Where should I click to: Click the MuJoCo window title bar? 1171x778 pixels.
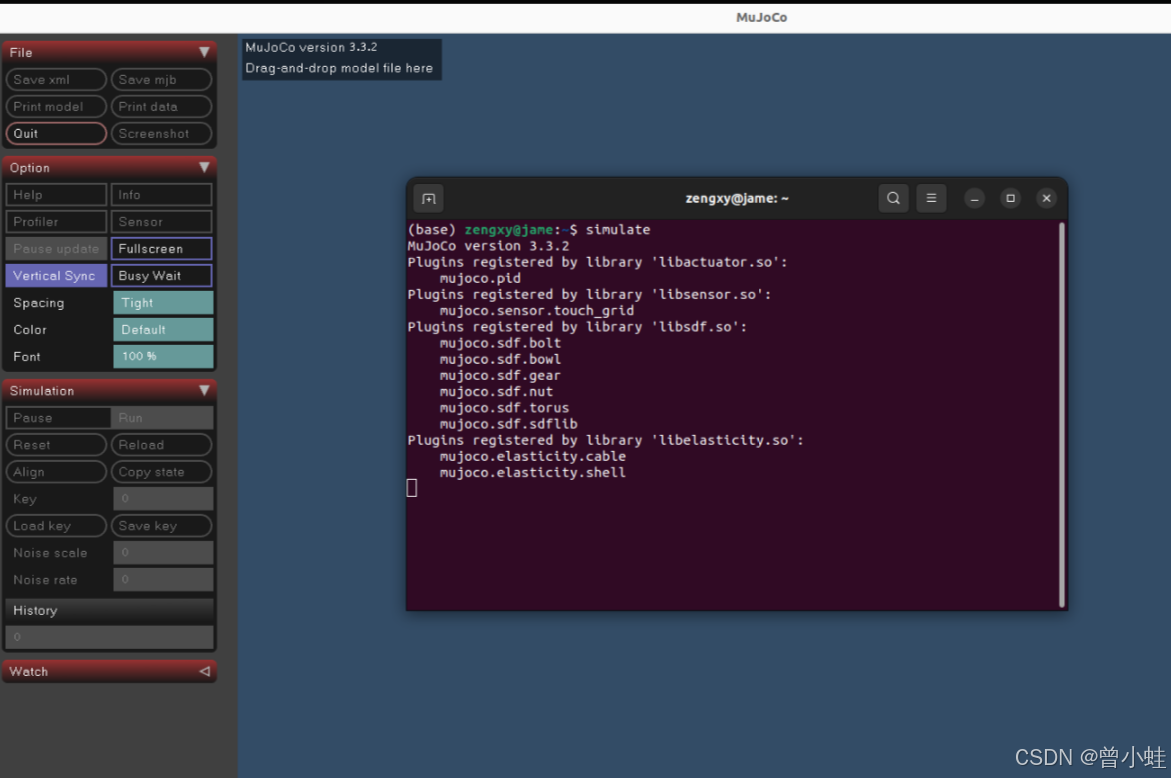(586, 17)
